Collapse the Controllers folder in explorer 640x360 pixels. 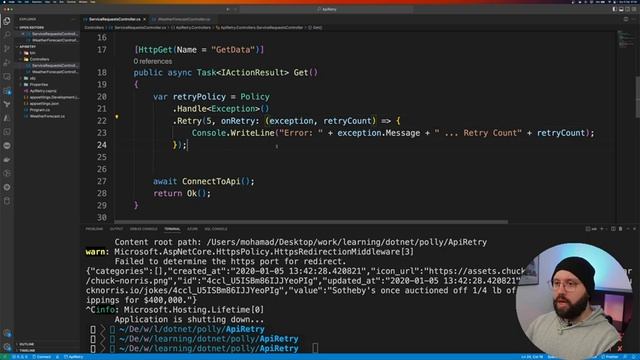(x=47, y=59)
